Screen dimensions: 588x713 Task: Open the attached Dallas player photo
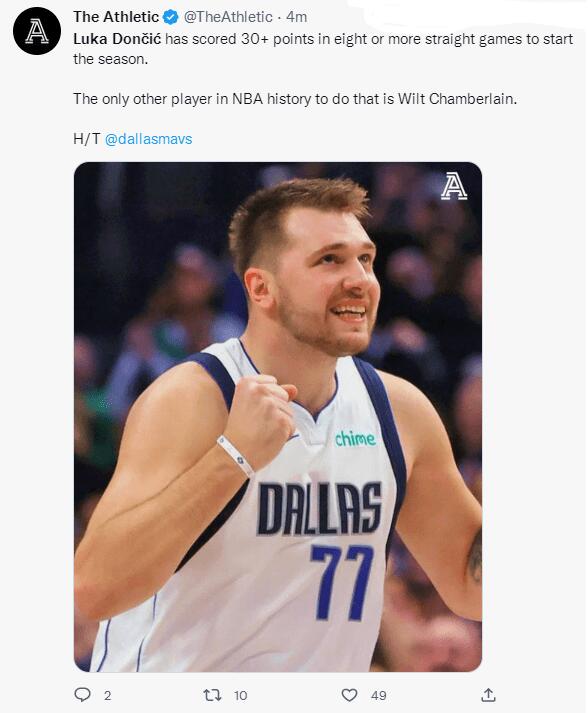click(278, 417)
